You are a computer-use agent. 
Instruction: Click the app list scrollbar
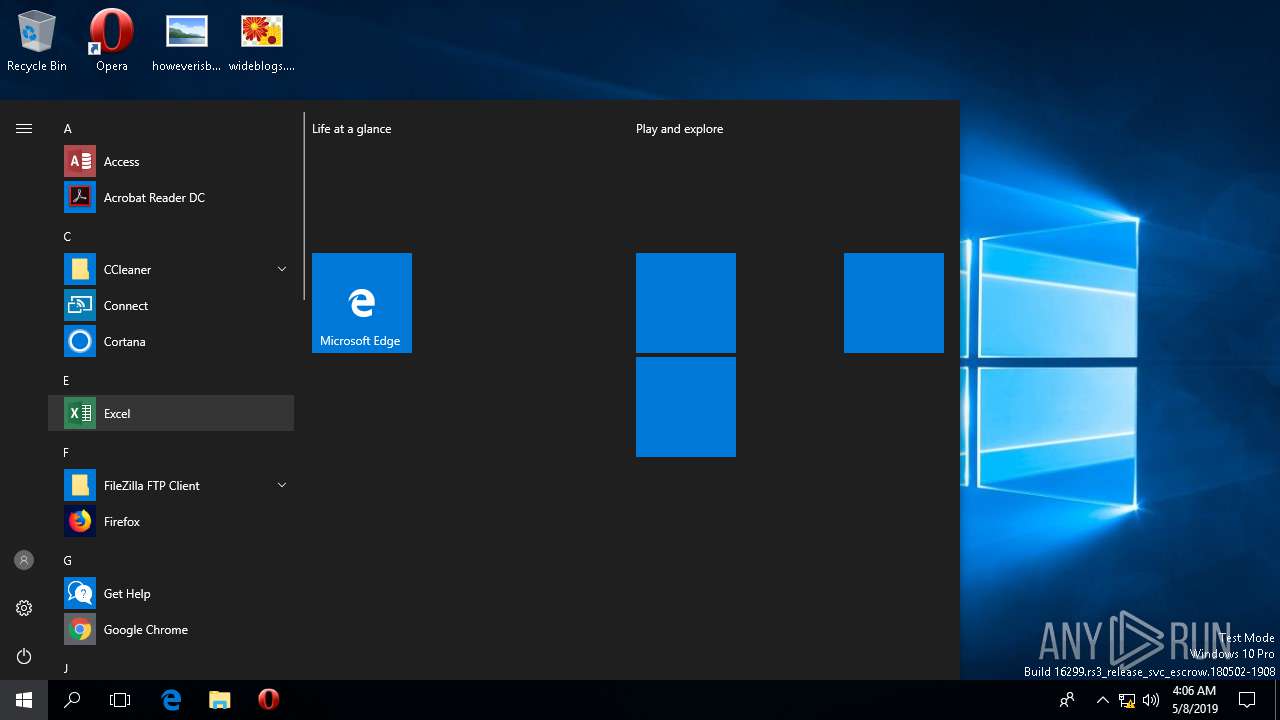[x=304, y=206]
